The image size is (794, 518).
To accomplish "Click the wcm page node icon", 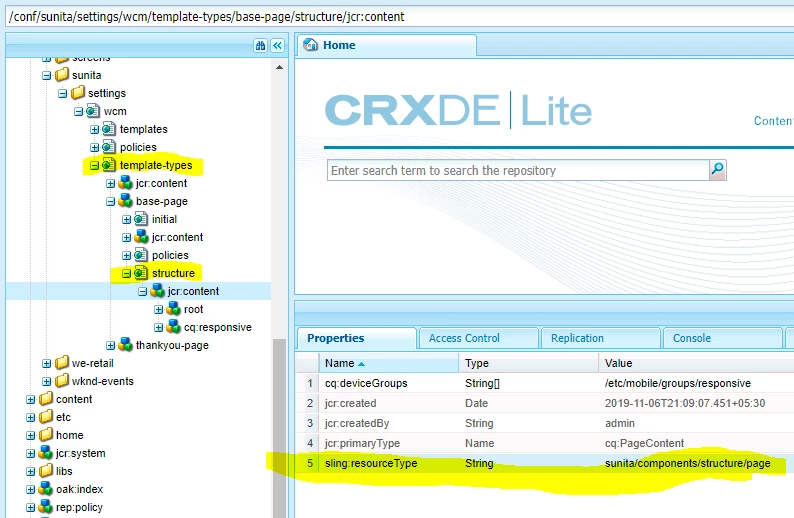I will 93,111.
